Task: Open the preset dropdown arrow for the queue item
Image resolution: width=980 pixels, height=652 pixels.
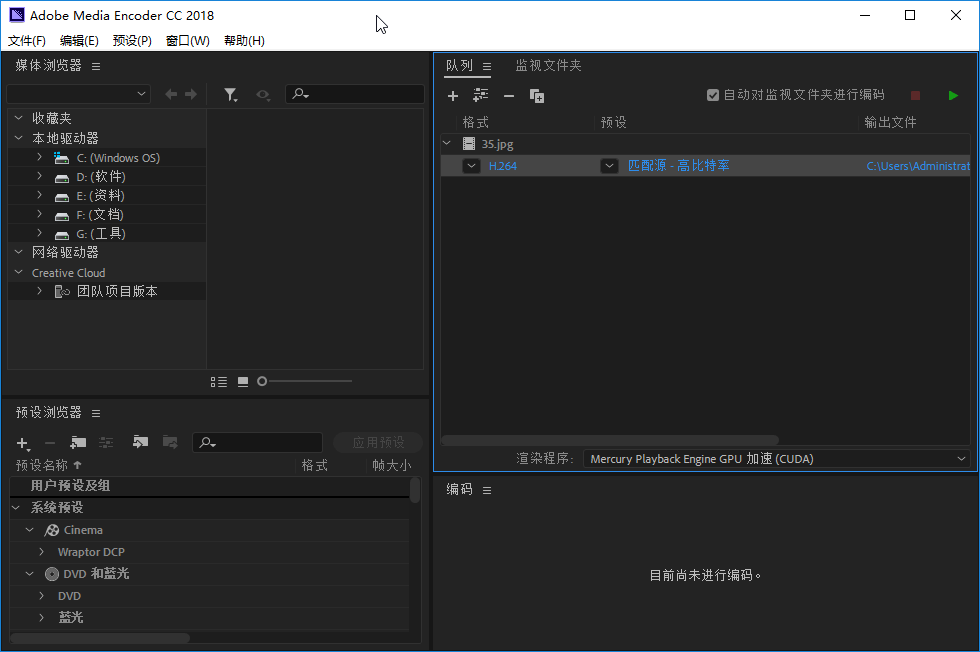Action: pyautogui.click(x=609, y=166)
